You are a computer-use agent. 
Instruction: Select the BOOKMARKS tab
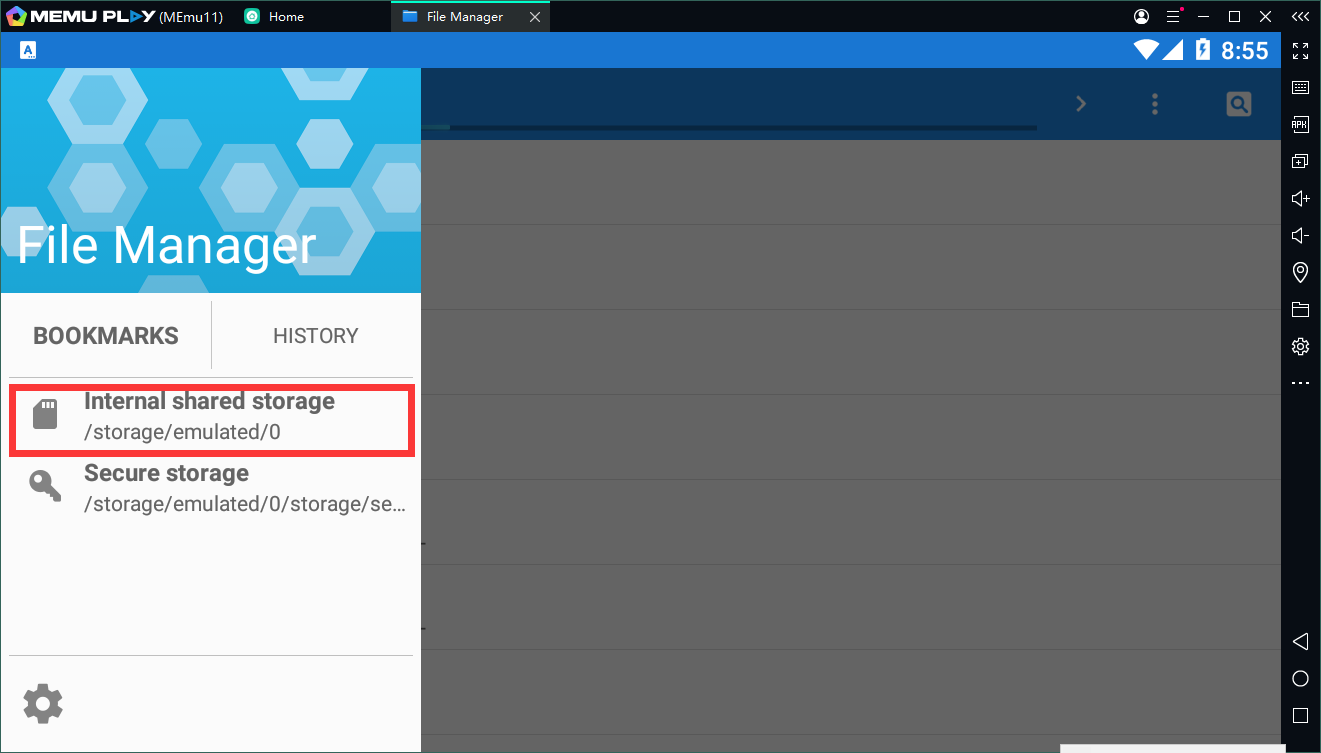(x=106, y=336)
